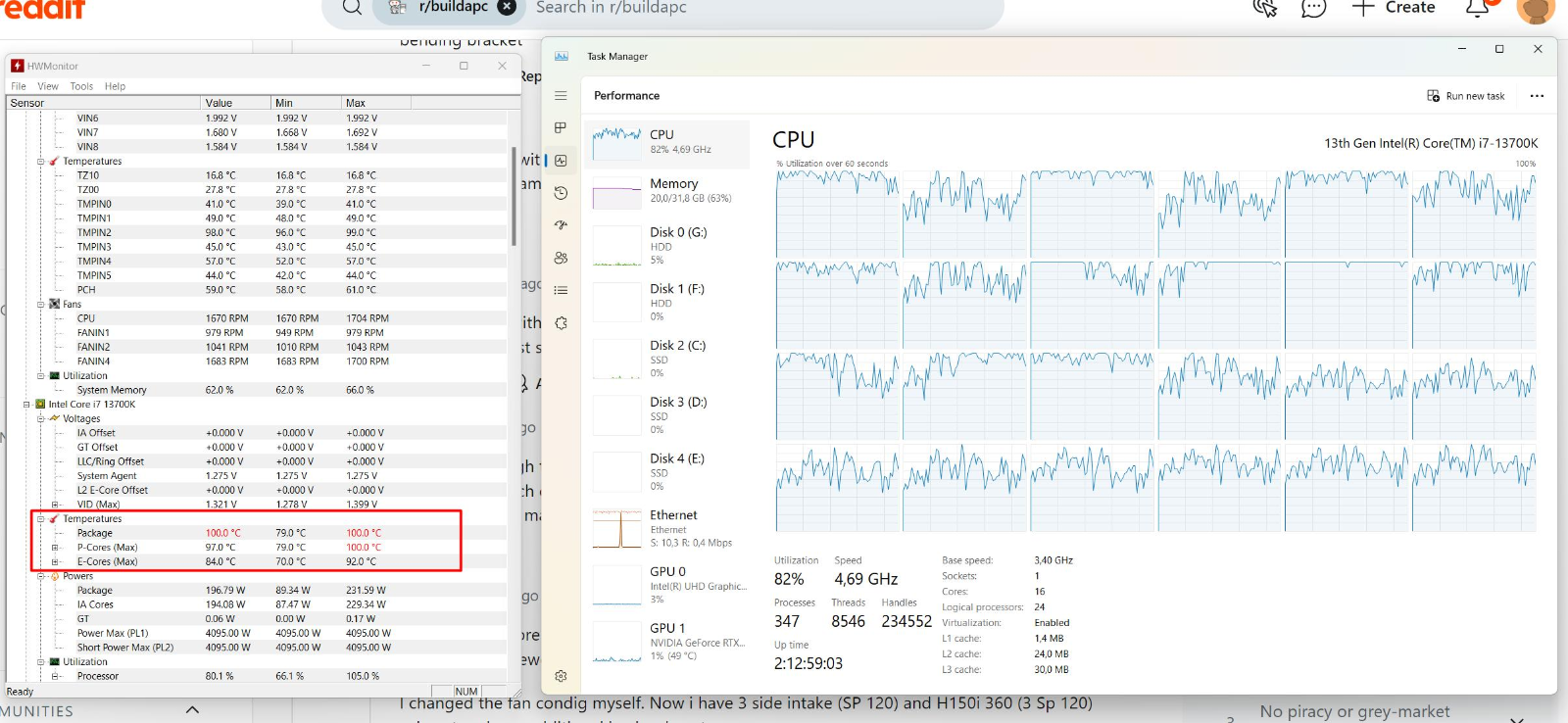Click the up time value 2:12:59:03
This screenshot has height=723, width=1568.
(808, 663)
